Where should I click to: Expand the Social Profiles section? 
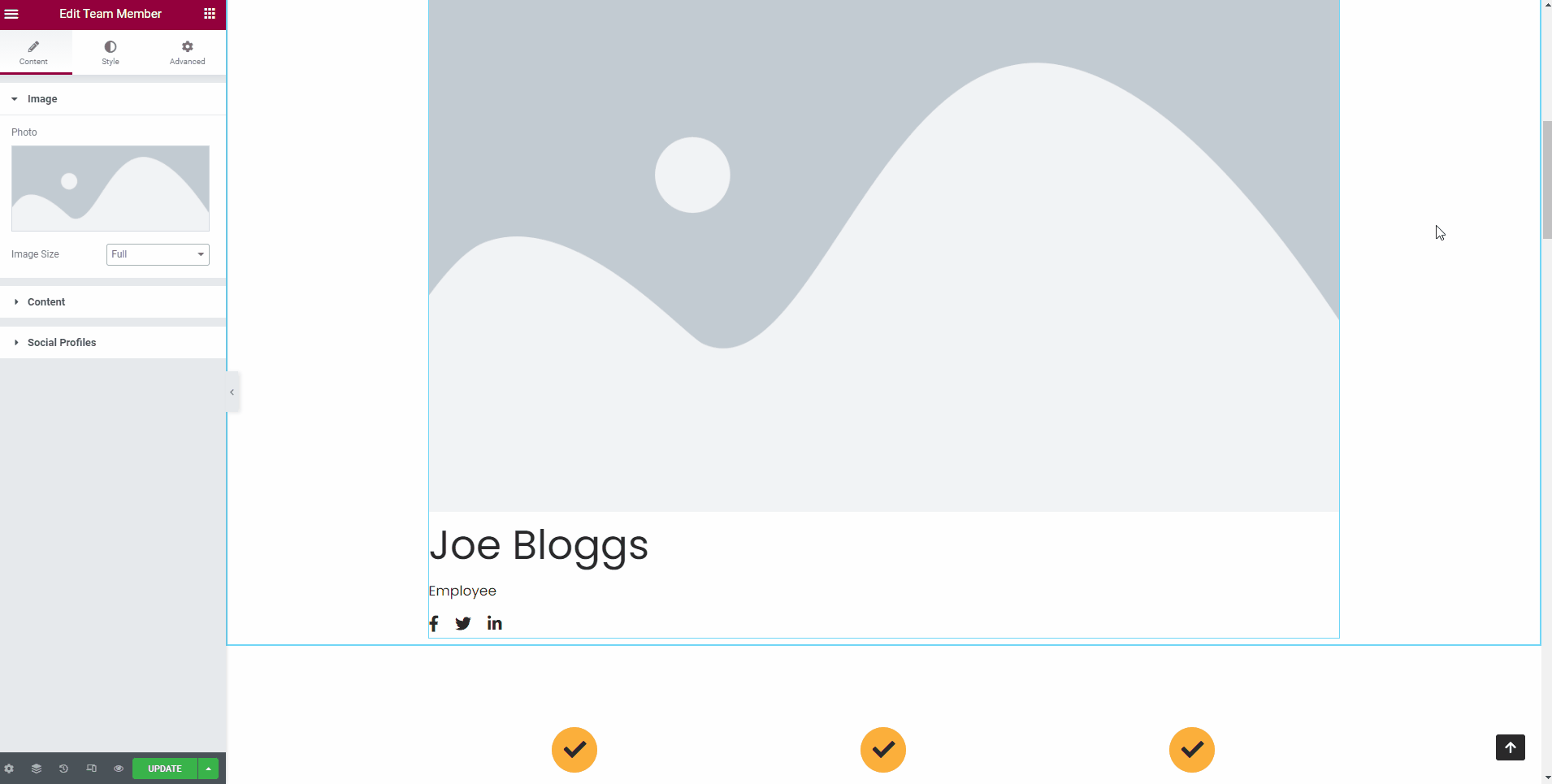click(x=62, y=343)
